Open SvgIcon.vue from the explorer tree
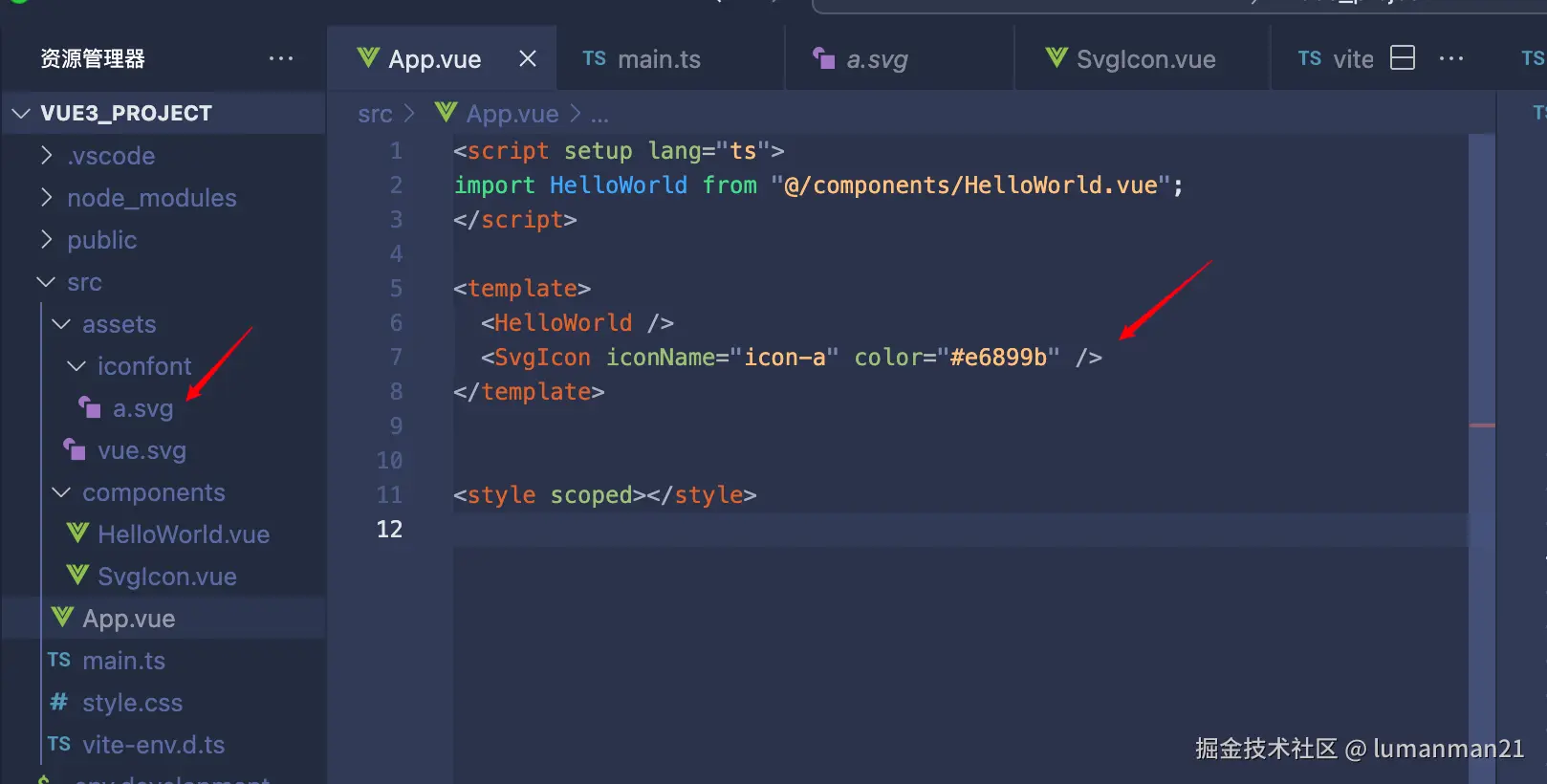 166,577
